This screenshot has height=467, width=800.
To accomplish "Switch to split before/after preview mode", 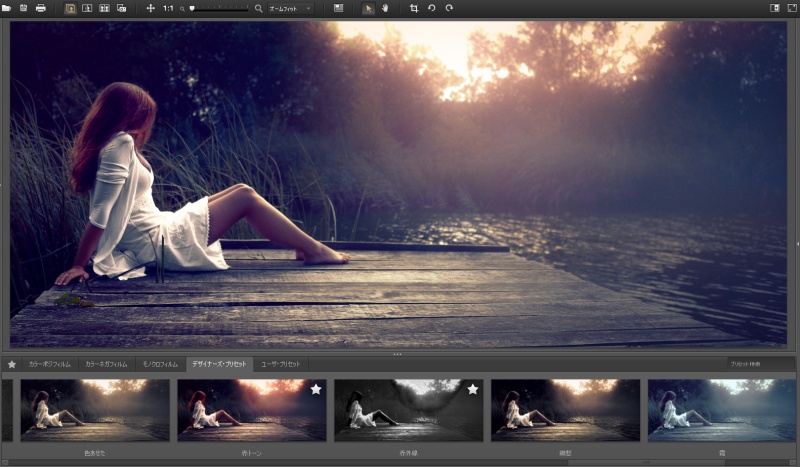I will pyautogui.click(x=87, y=8).
